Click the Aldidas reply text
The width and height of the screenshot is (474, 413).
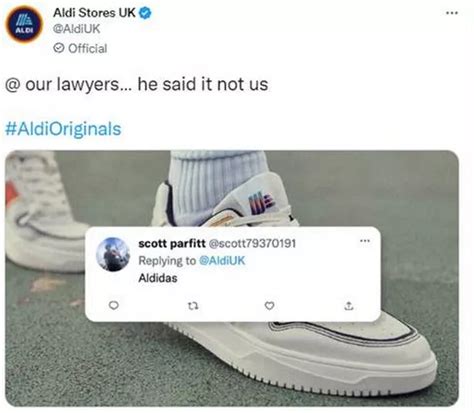(x=158, y=278)
